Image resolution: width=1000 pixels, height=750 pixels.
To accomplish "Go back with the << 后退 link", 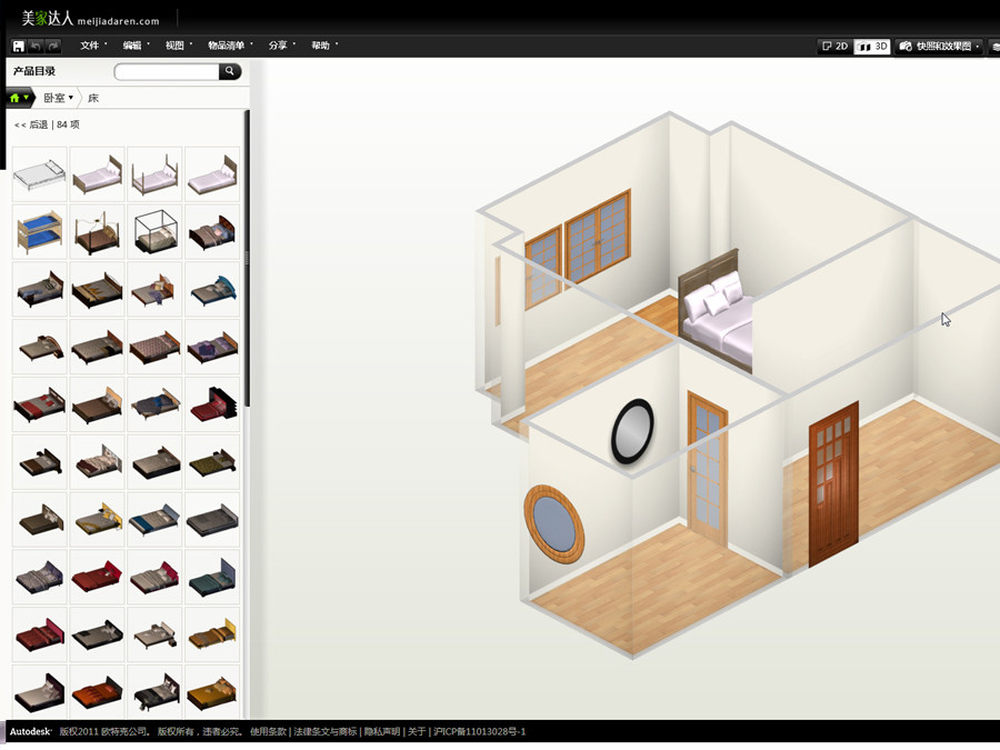I will (31, 124).
